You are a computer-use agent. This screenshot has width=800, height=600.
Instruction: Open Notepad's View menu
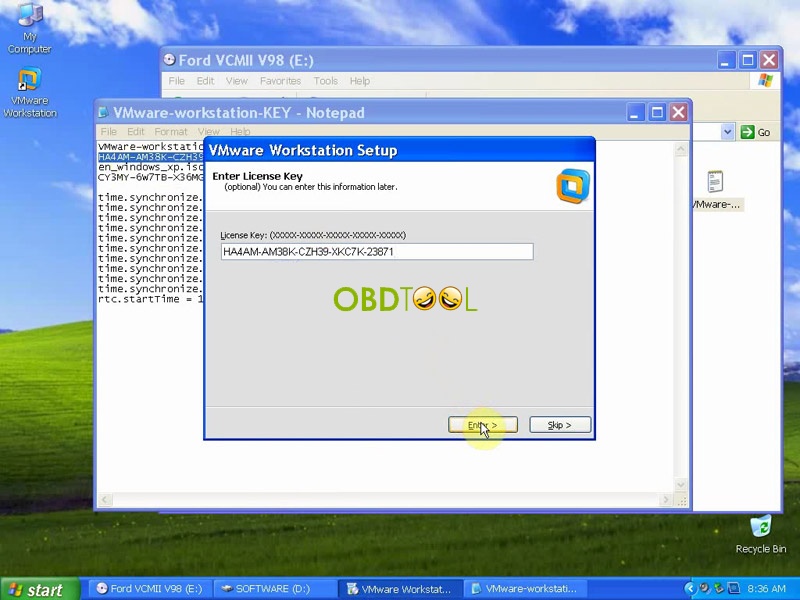point(208,131)
